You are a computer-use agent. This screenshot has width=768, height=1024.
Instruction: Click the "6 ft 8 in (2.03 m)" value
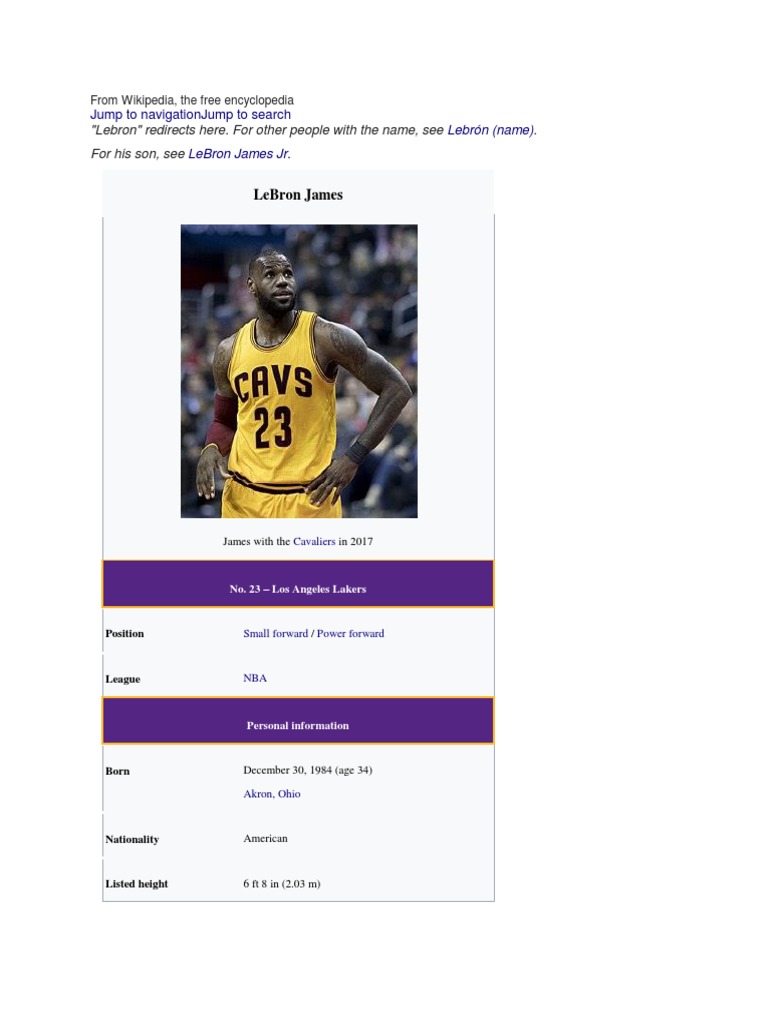coord(282,884)
